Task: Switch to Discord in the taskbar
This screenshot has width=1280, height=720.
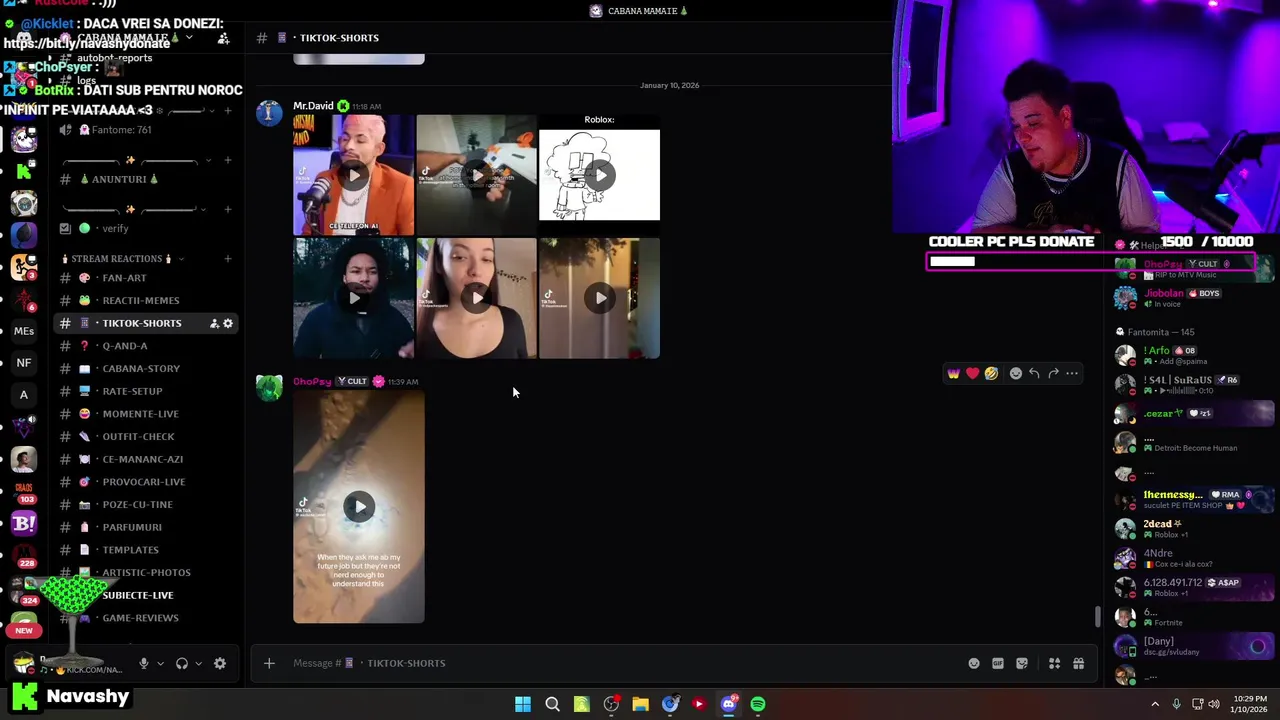Action: click(729, 704)
